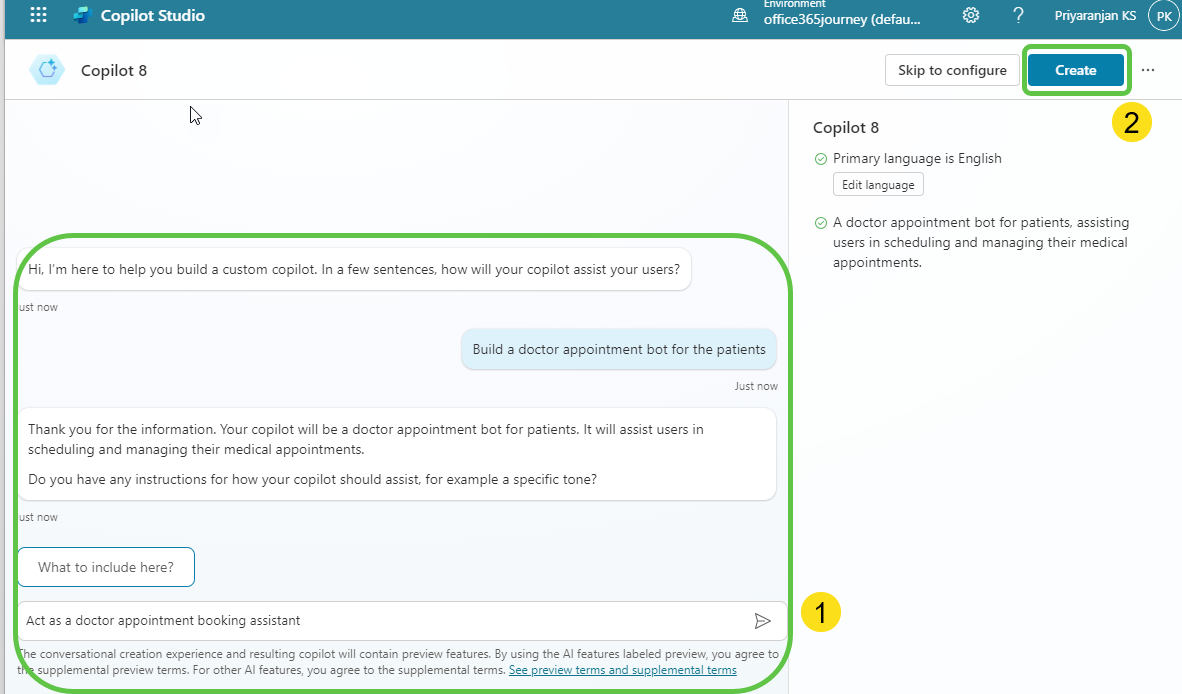Image resolution: width=1182 pixels, height=694 pixels.
Task: Click the Copilot 8 hexagon avatar
Action: [46, 70]
